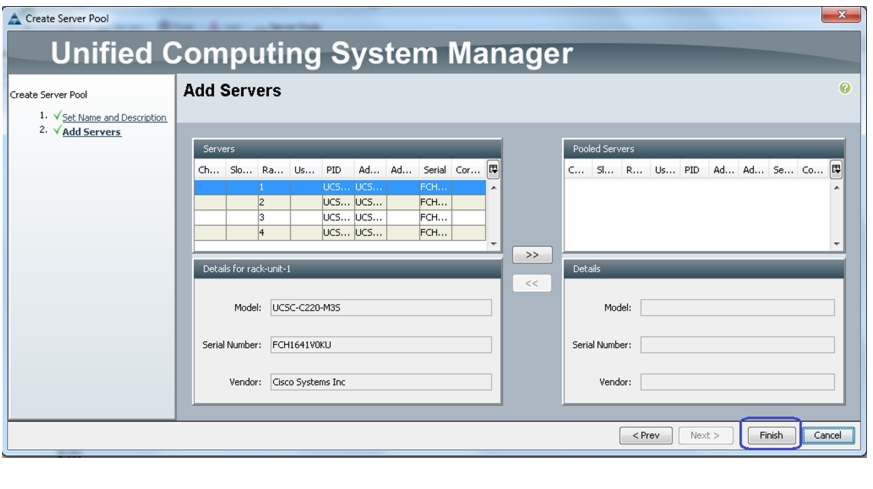Select rack server row 2
873x489 pixels.
coord(340,202)
